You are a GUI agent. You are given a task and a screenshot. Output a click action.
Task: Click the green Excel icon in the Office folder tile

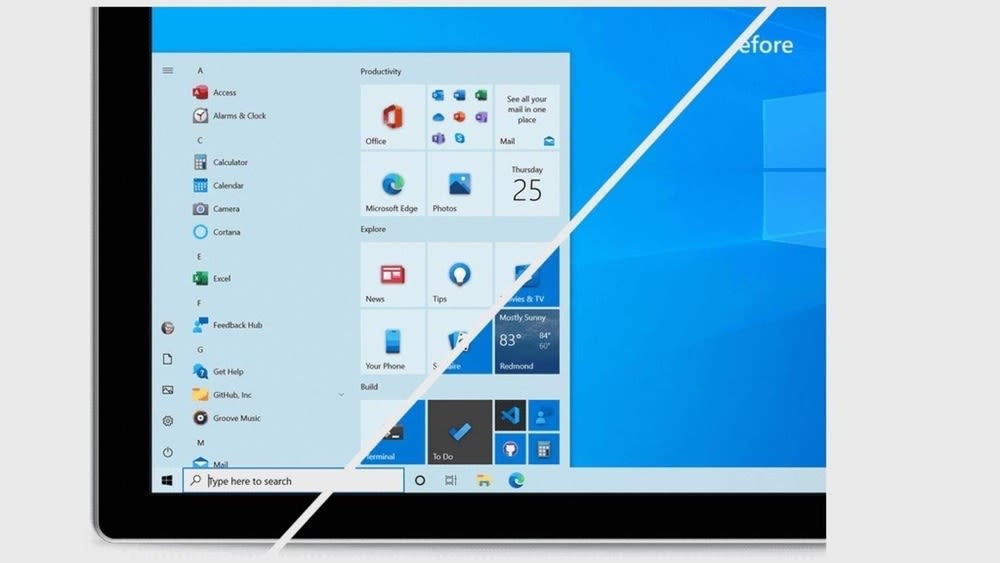tap(481, 96)
